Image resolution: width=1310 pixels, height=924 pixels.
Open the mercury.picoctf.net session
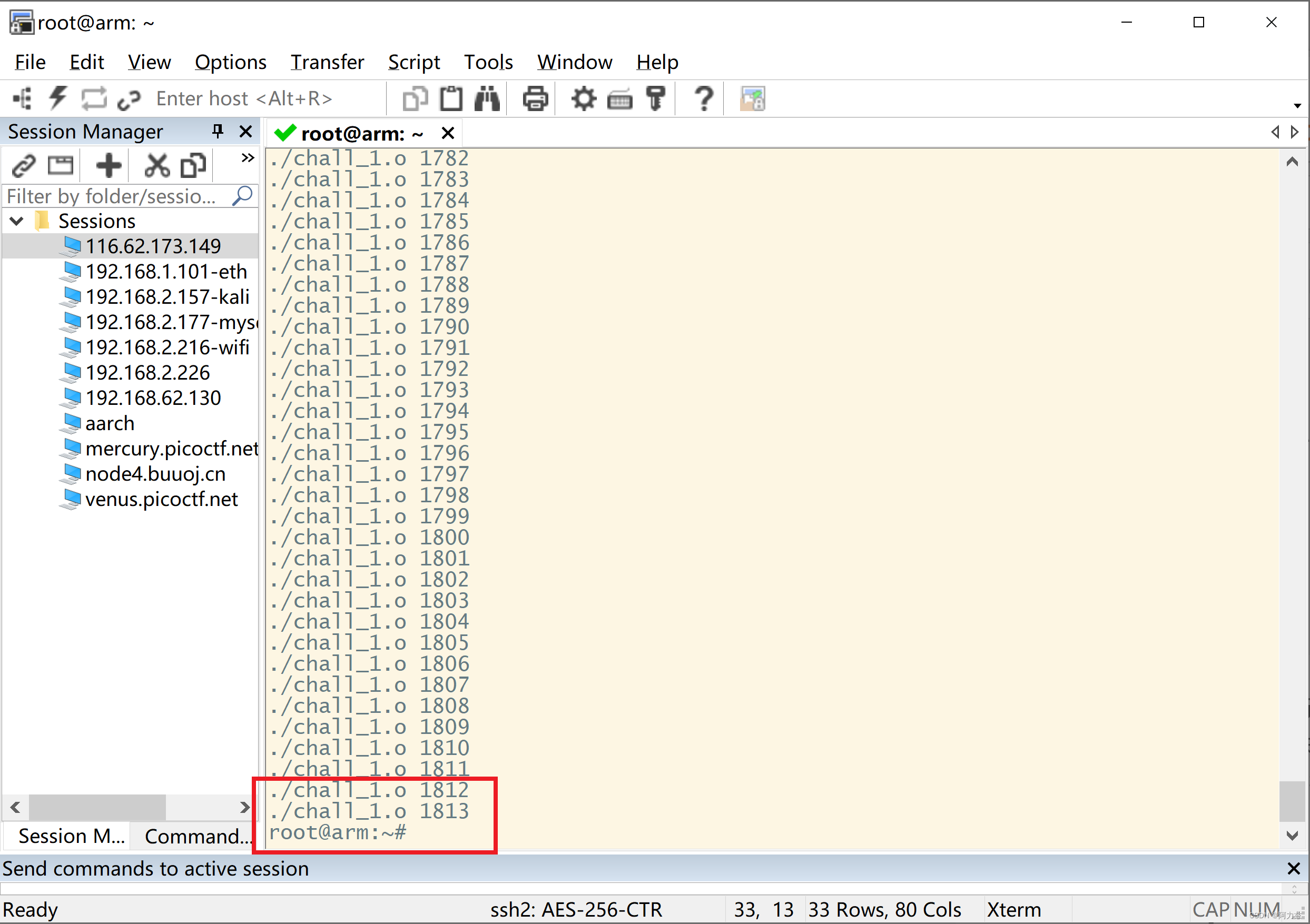coord(171,449)
